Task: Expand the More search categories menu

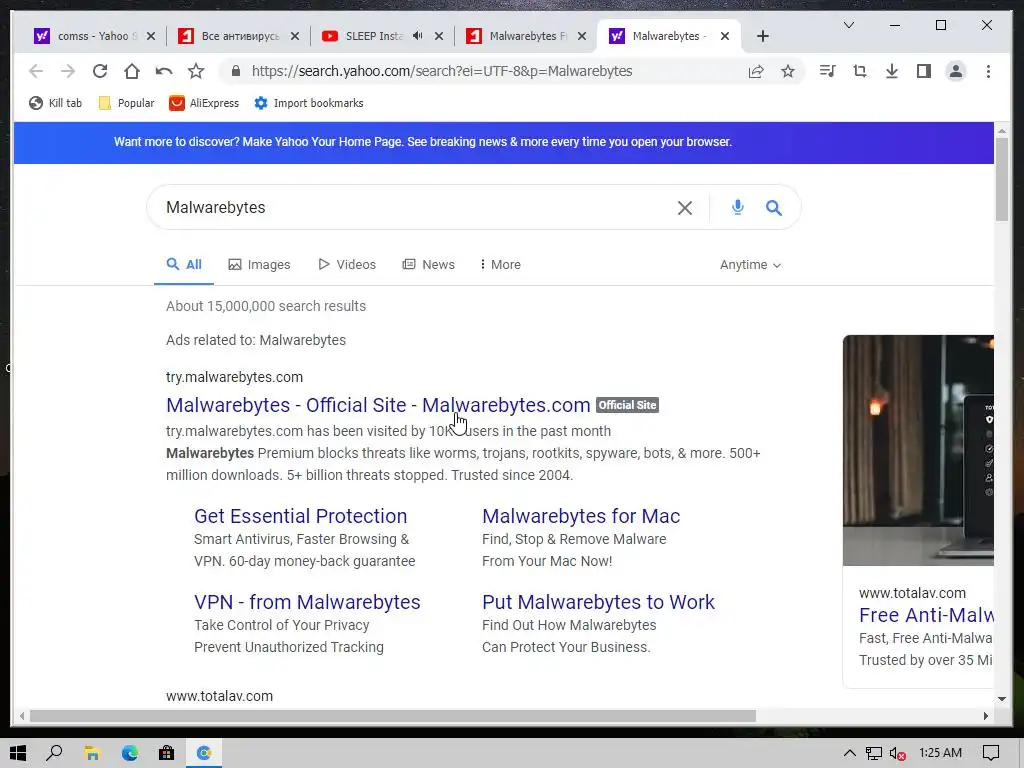Action: [500, 264]
